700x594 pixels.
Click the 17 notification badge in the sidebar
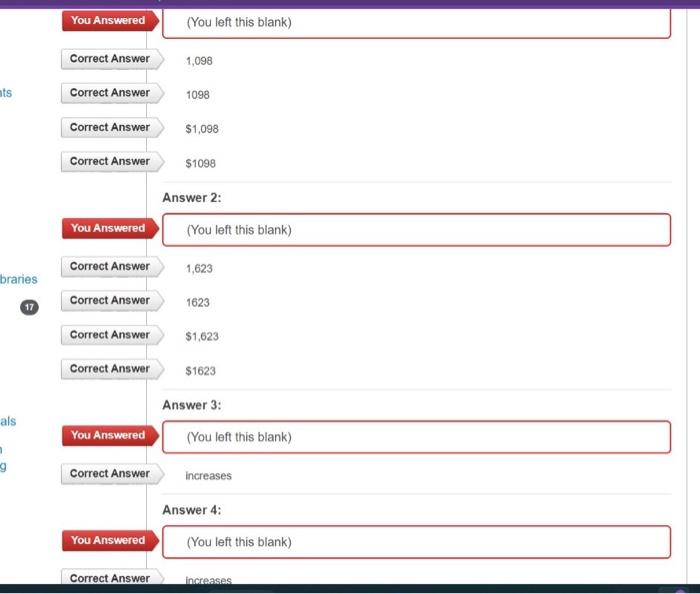29,307
